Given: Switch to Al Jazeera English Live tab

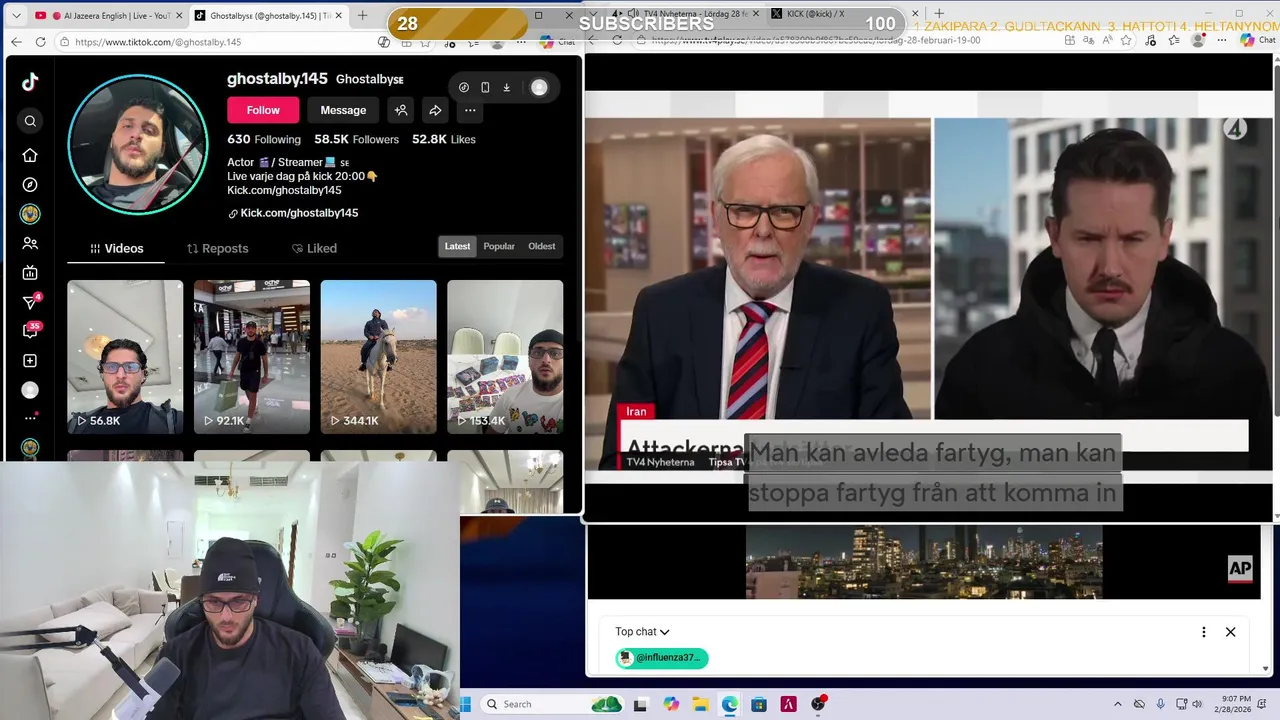Looking at the screenshot, I should [108, 16].
